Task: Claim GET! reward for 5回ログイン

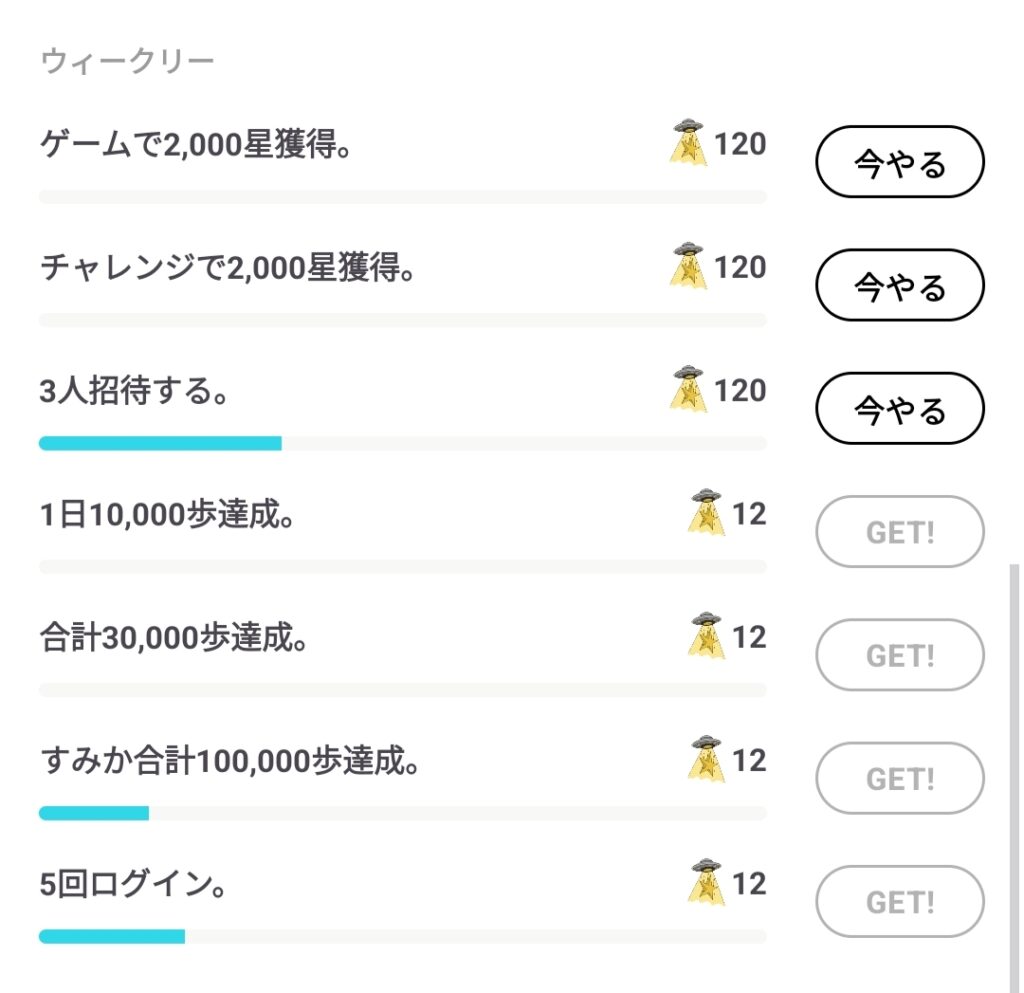Action: click(900, 902)
